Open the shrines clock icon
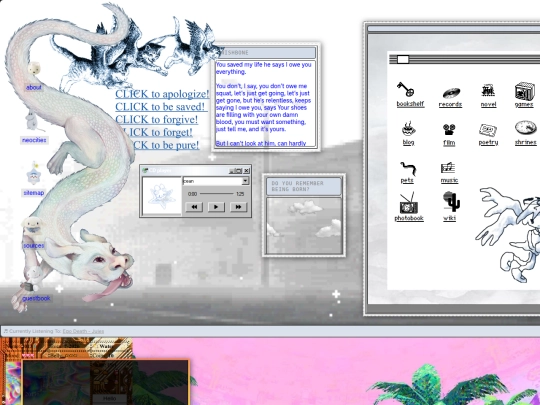The image size is (540, 405). pyautogui.click(x=526, y=128)
